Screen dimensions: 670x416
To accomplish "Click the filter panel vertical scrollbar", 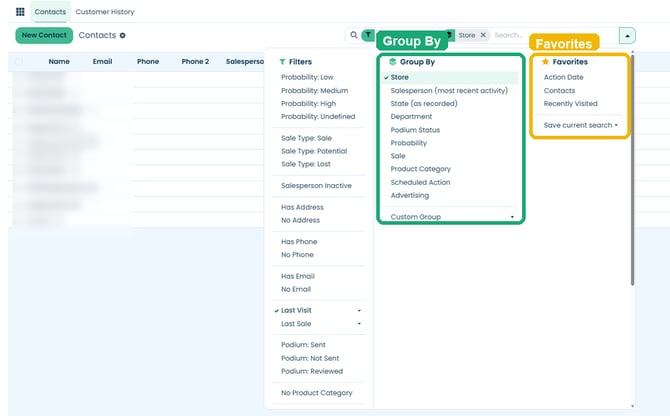I will click(632, 170).
